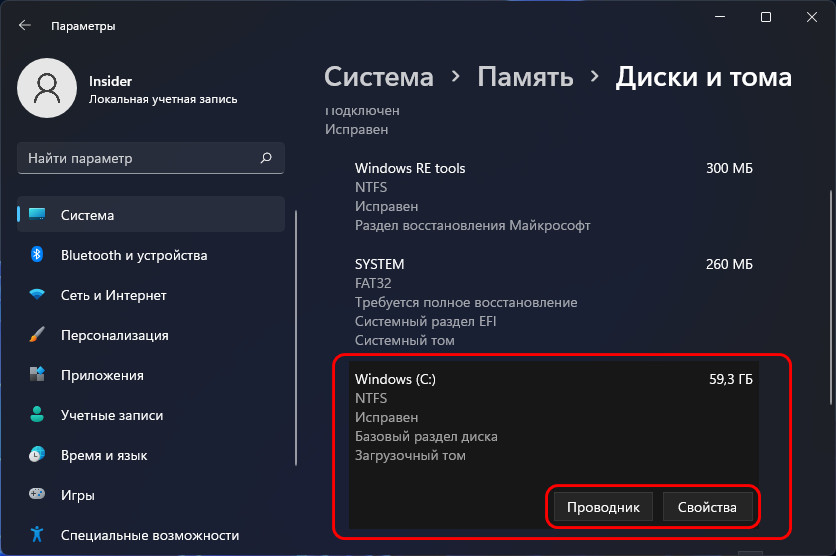Select the SYSTEM FAT32 volume

[553, 302]
